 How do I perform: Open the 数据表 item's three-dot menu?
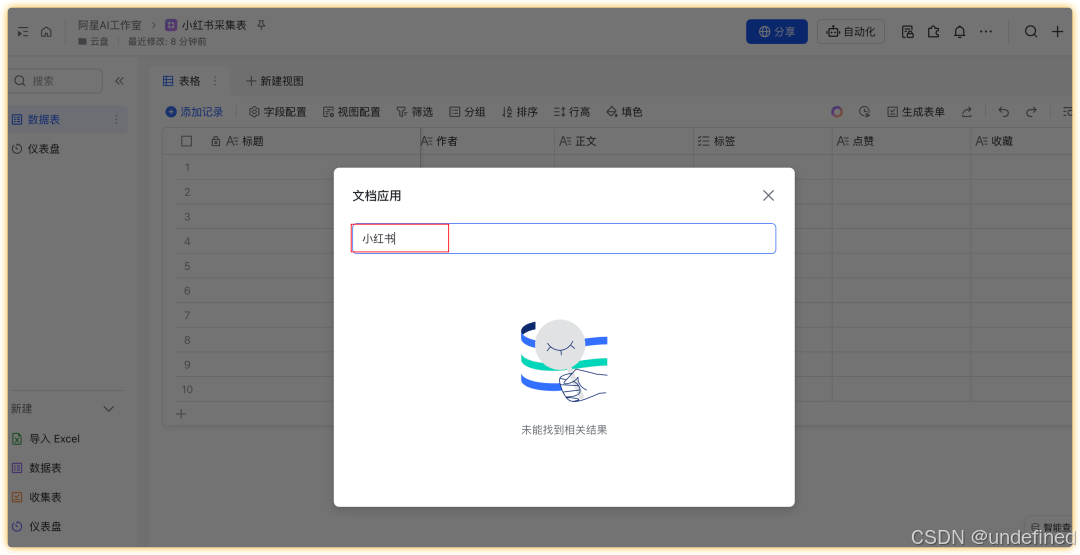116,119
